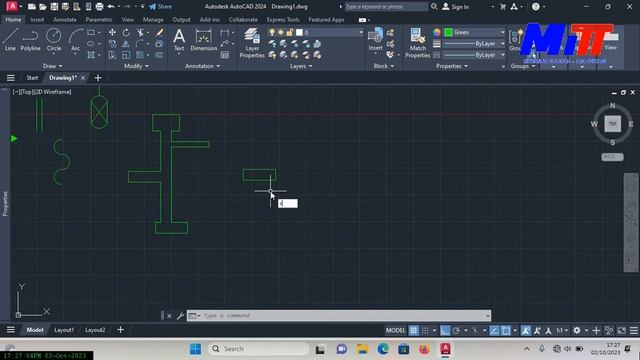Expand the Block panel
The width and height of the screenshot is (640, 360).
tap(384, 66)
